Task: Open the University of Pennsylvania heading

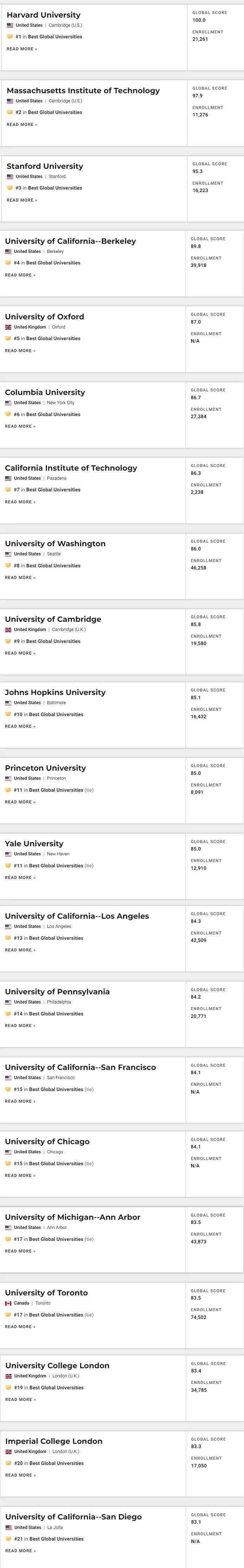Action: tap(58, 992)
